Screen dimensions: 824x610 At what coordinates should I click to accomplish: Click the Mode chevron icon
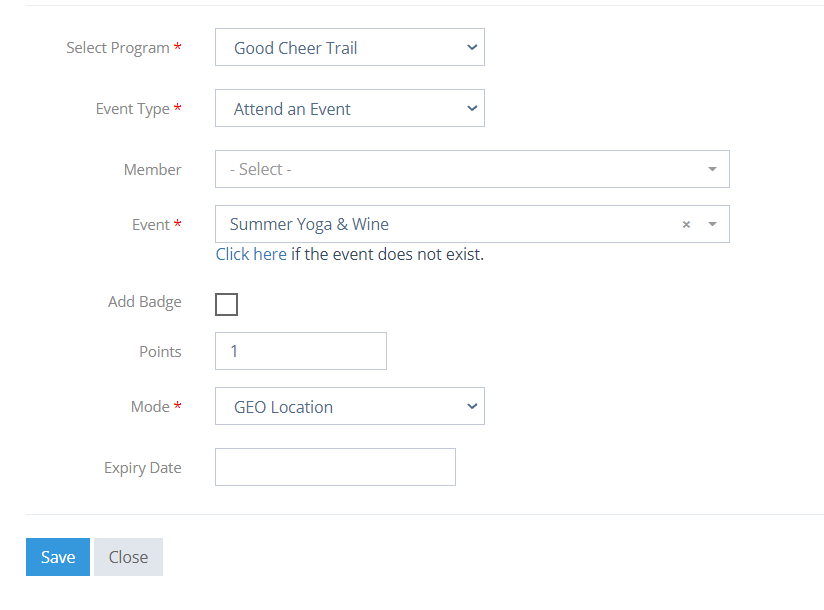click(472, 406)
